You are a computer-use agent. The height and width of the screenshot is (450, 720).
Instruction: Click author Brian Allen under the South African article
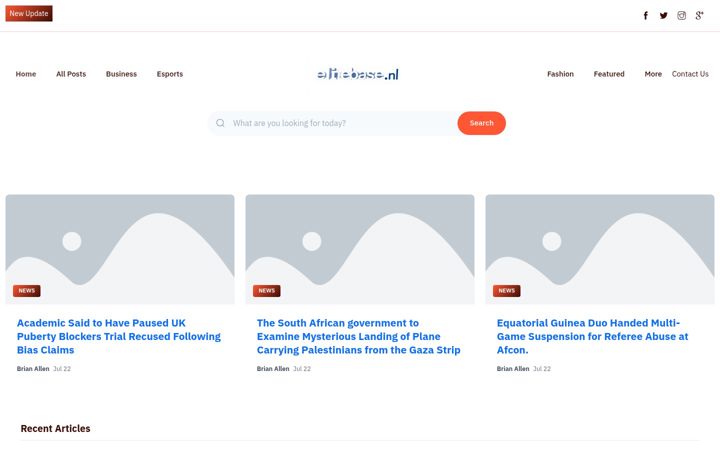tap(273, 369)
